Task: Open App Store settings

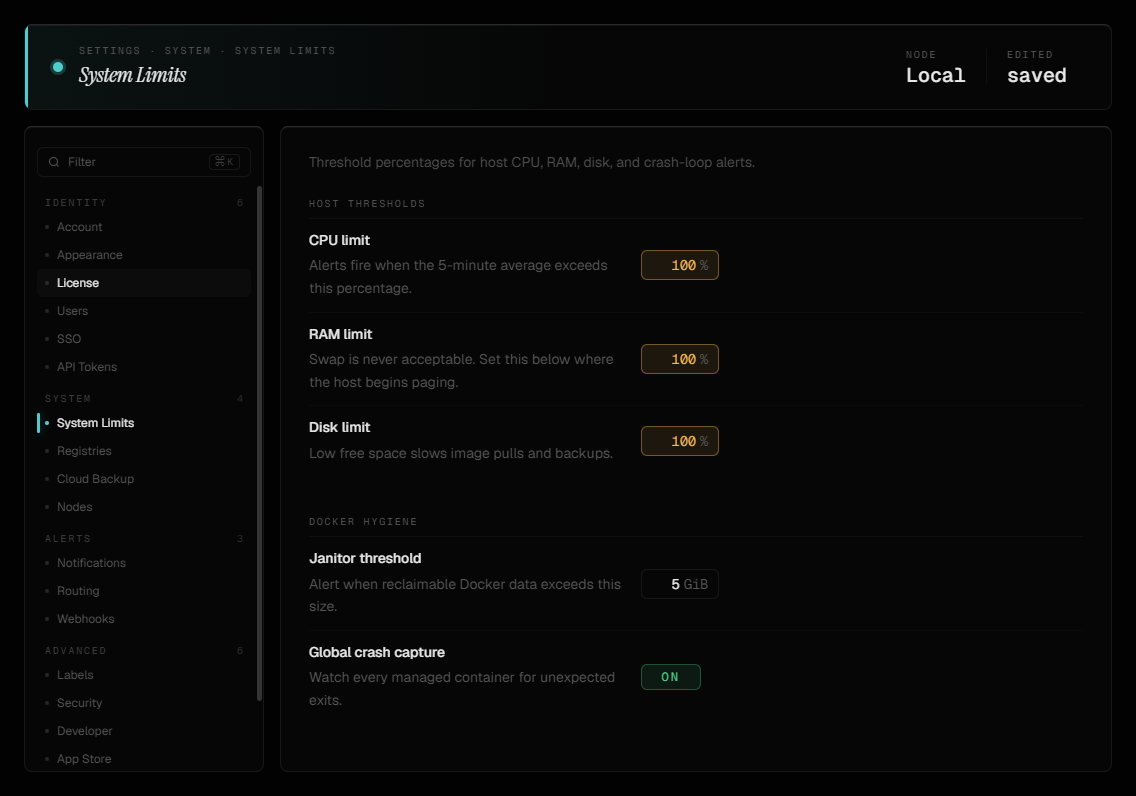Action: pos(143,759)
